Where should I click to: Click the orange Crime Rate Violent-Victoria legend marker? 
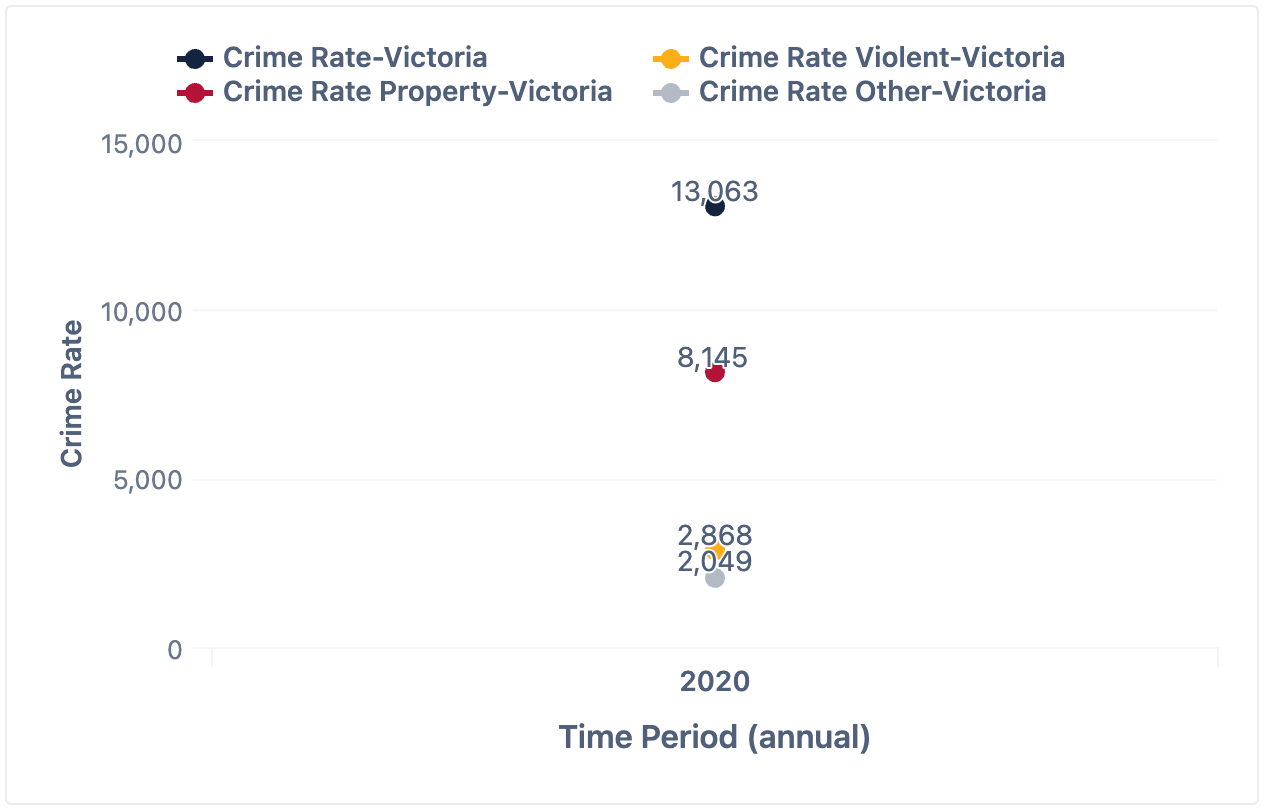[x=671, y=58]
